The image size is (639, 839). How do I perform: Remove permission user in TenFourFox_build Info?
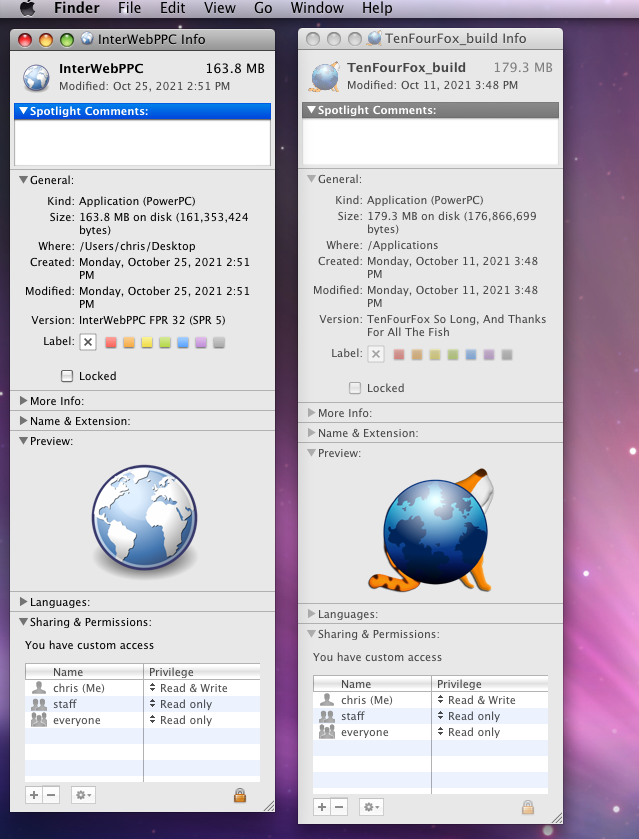click(x=339, y=806)
